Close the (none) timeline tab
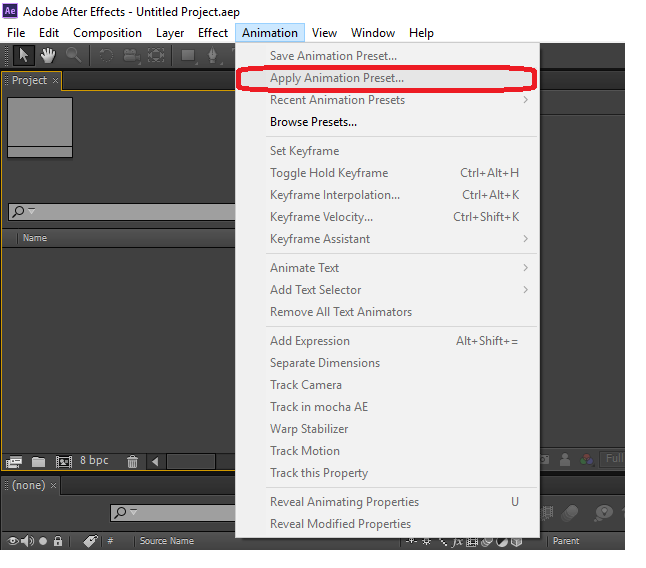646x568 pixels. (53, 486)
